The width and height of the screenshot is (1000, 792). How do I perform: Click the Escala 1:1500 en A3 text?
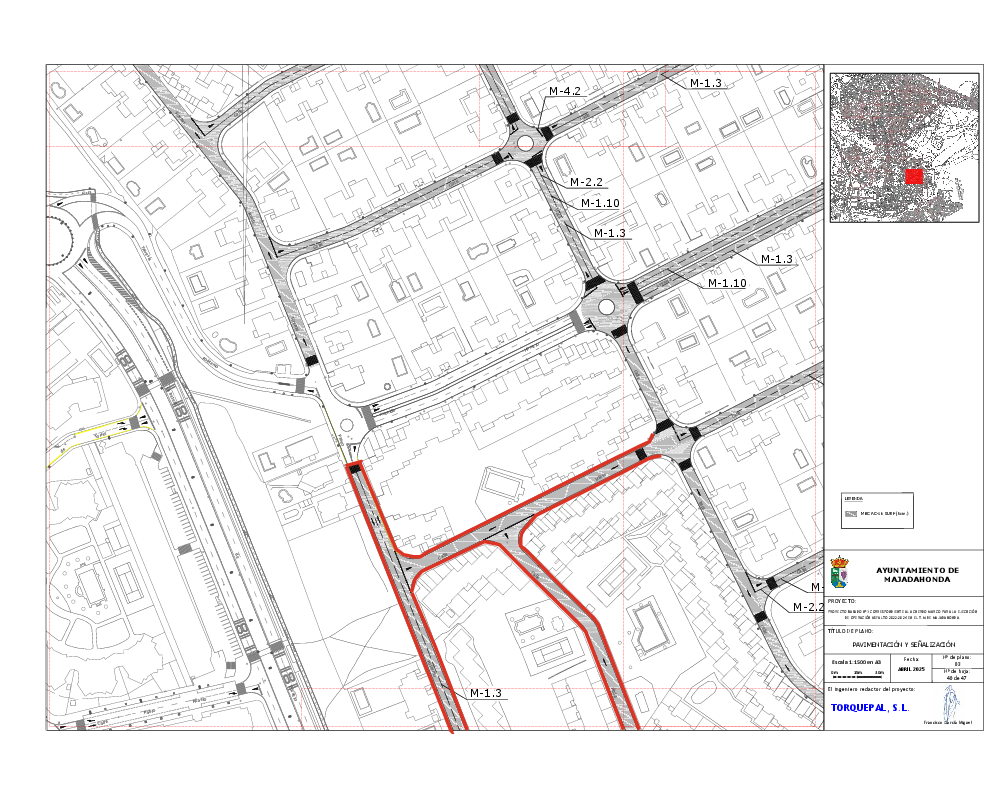(858, 663)
